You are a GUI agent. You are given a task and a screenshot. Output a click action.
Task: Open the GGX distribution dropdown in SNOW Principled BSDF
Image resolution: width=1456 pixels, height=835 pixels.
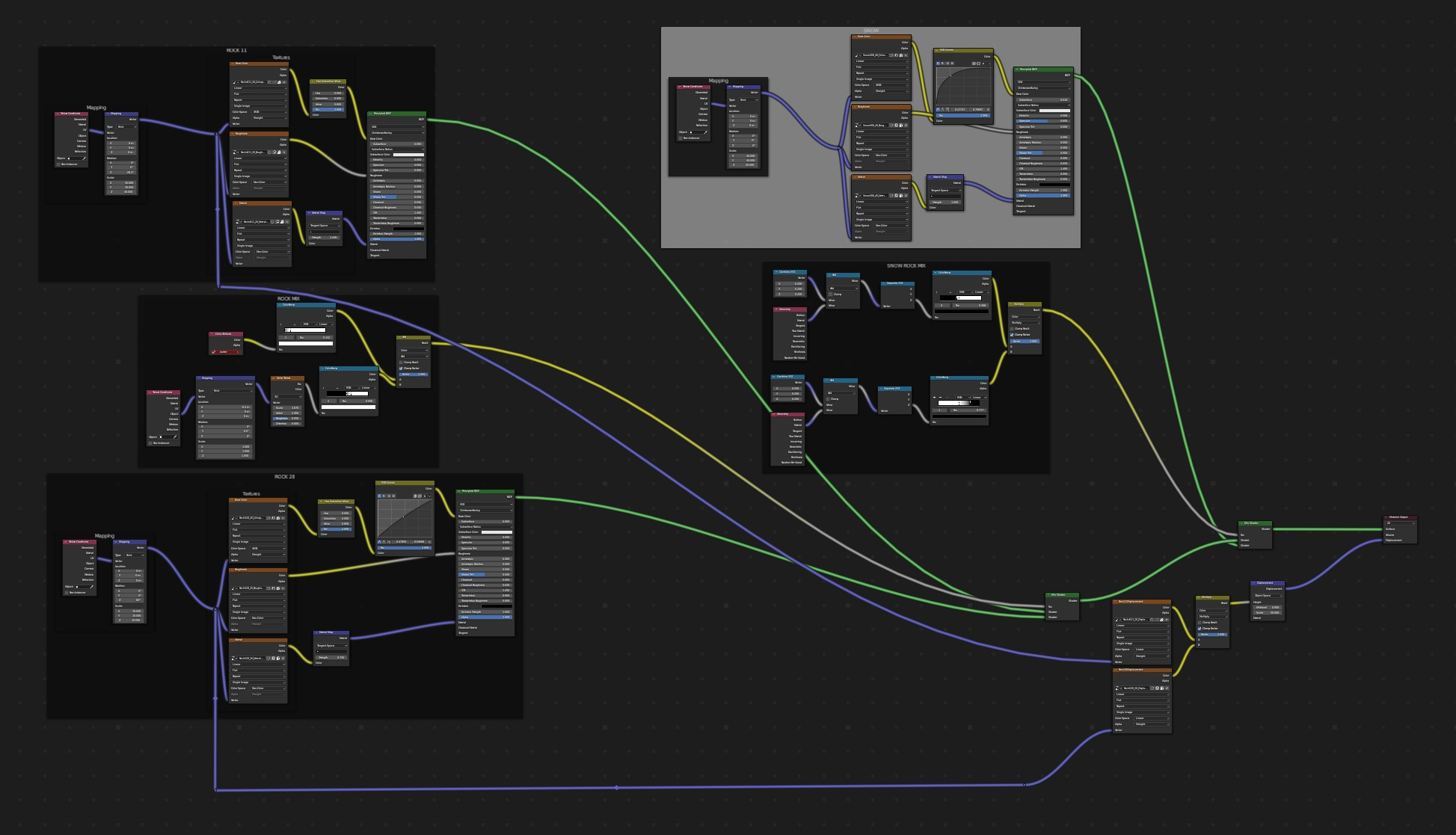pos(1043,82)
